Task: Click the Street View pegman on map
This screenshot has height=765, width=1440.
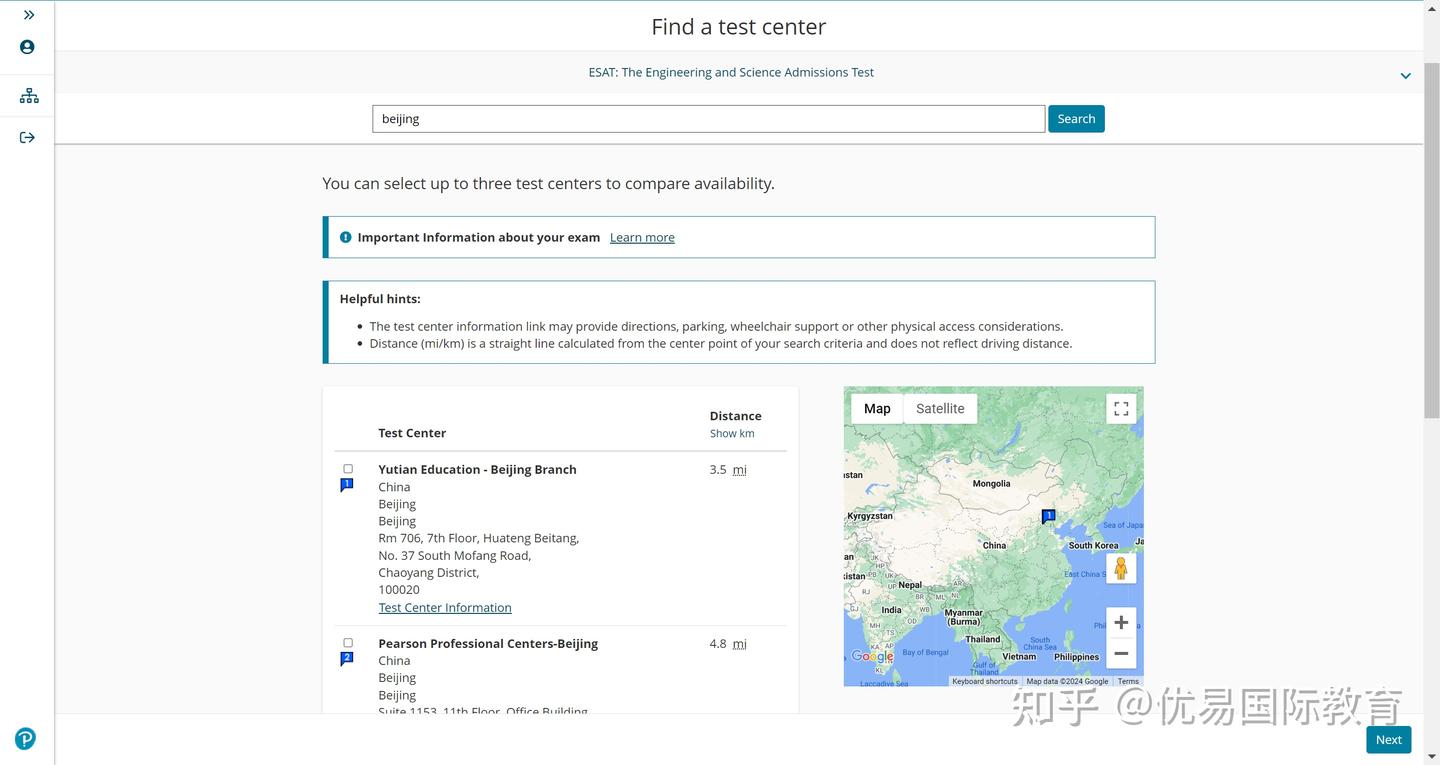Action: (1121, 568)
